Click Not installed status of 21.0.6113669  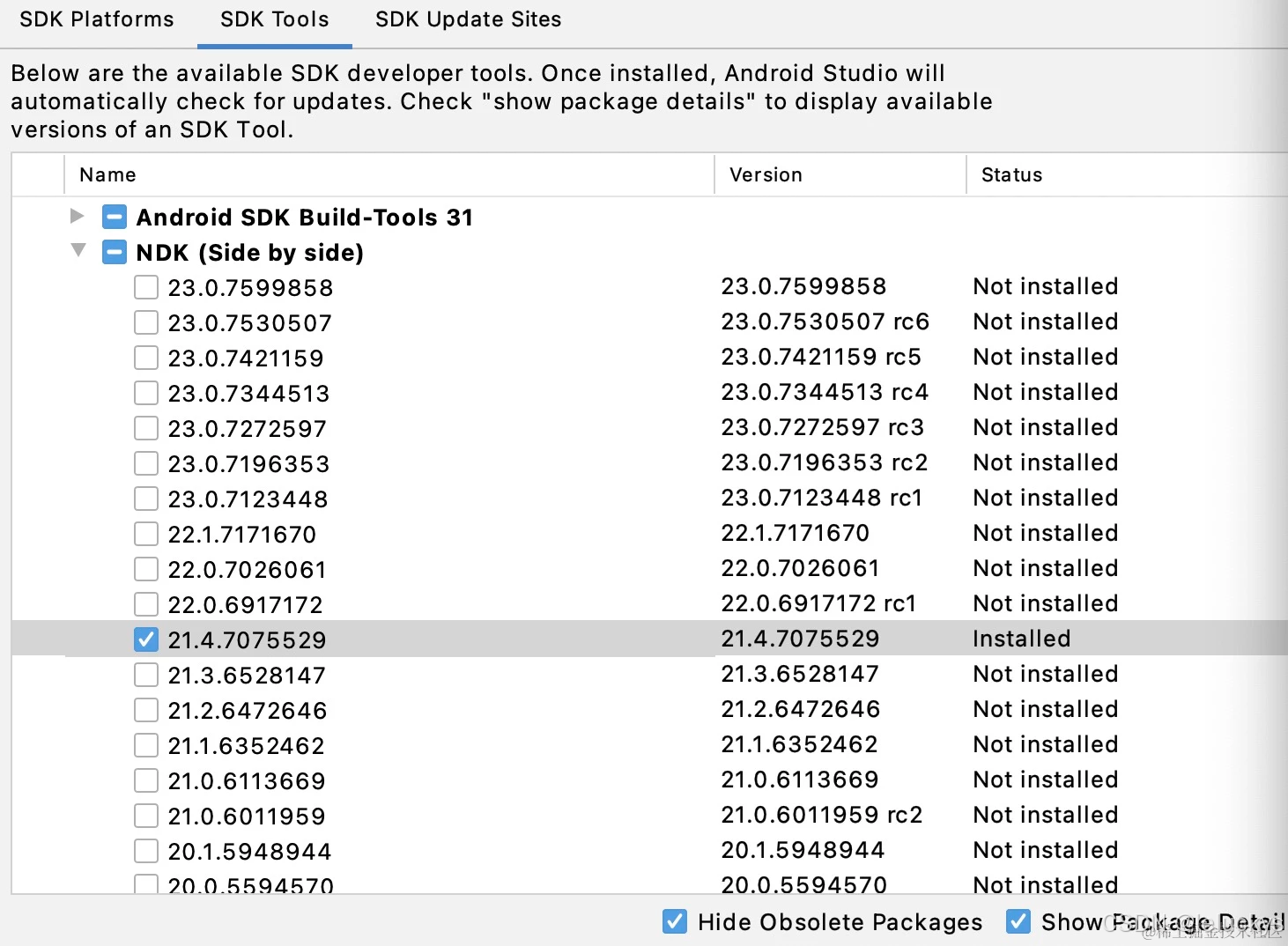[1046, 780]
